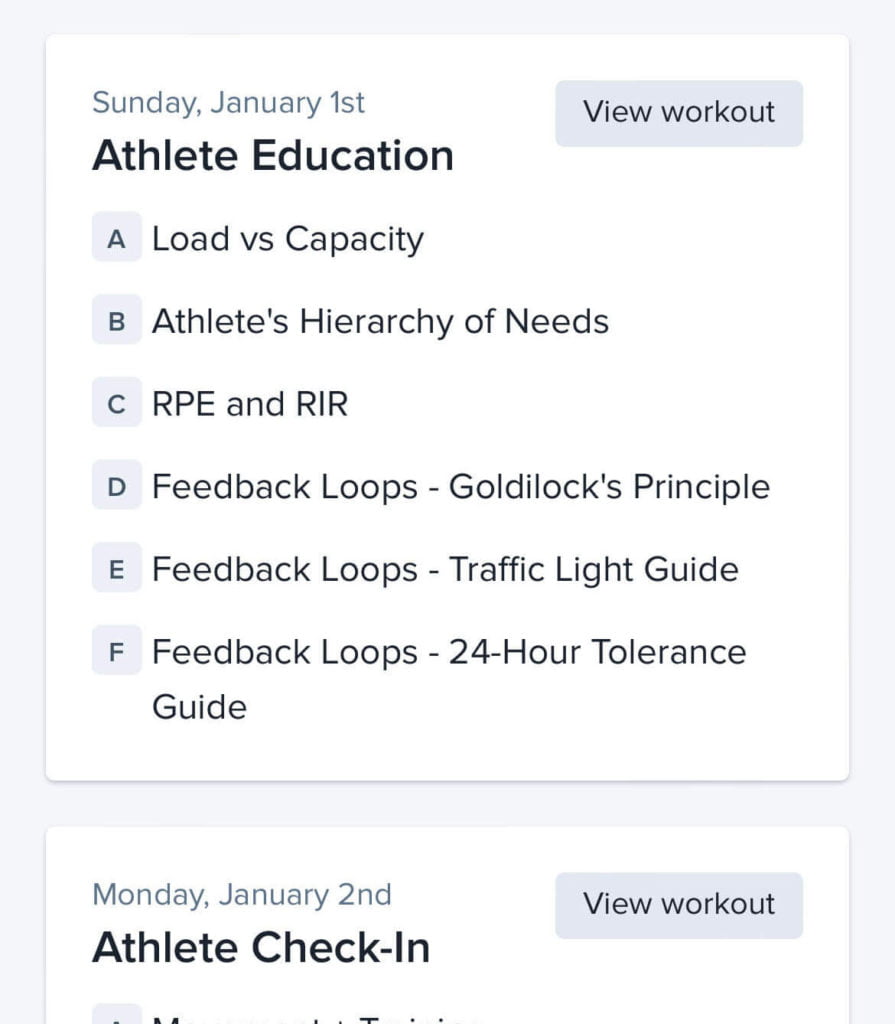This screenshot has height=1024, width=895.
Task: Click the A badge beside Load vs Capacity
Action: [x=117, y=240]
